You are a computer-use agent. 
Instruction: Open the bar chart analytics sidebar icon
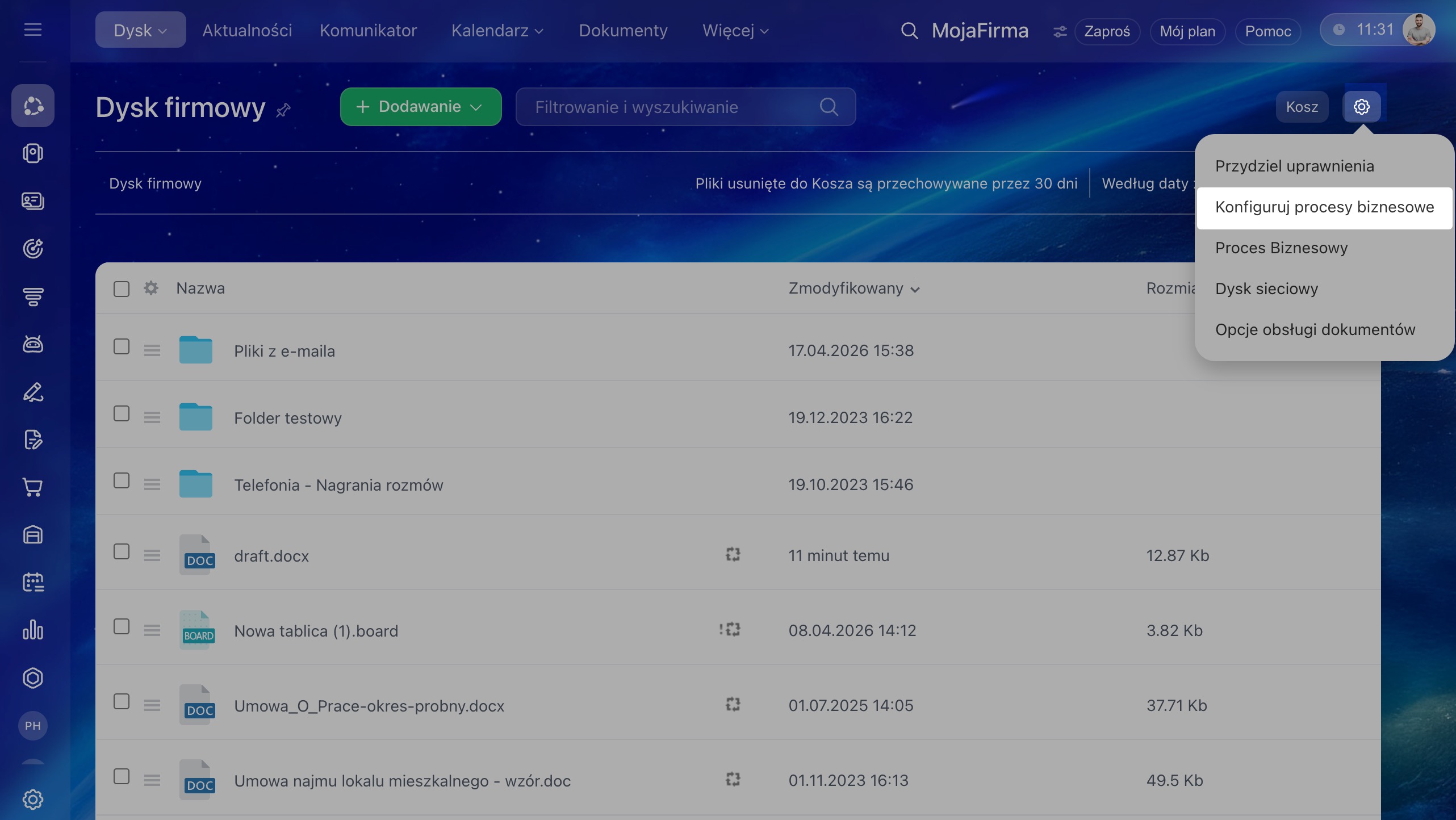coord(33,630)
